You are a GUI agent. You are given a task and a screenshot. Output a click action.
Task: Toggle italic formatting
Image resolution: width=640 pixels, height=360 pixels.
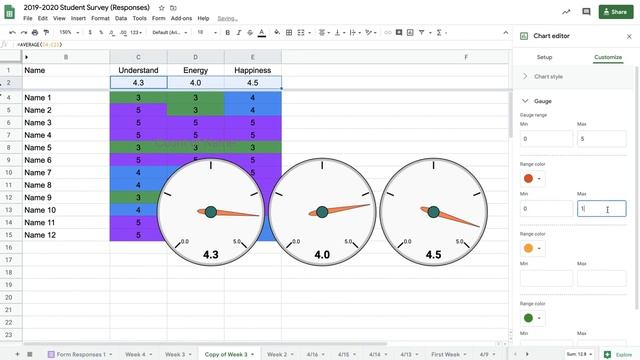pos(239,32)
